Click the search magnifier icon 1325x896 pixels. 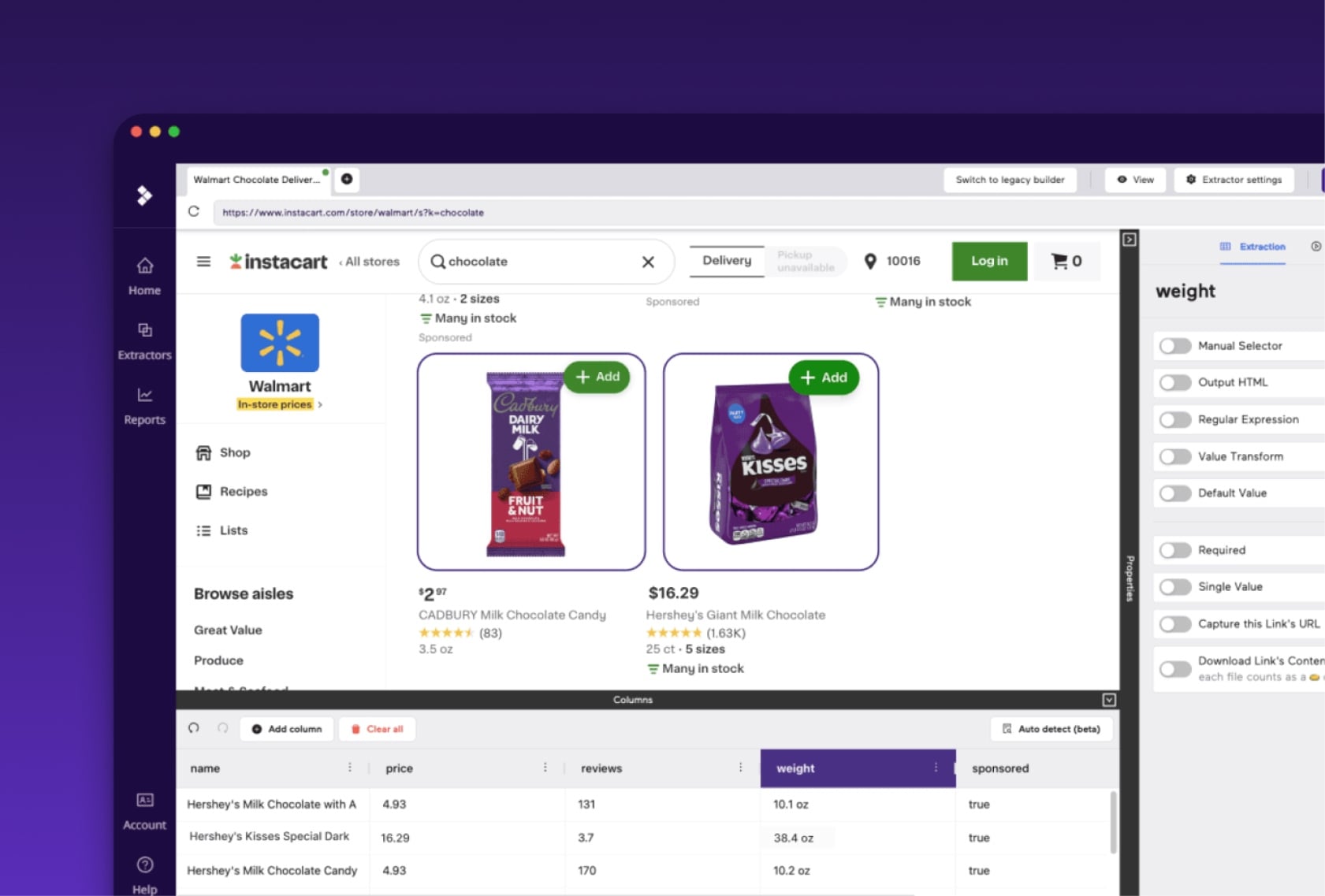437,262
